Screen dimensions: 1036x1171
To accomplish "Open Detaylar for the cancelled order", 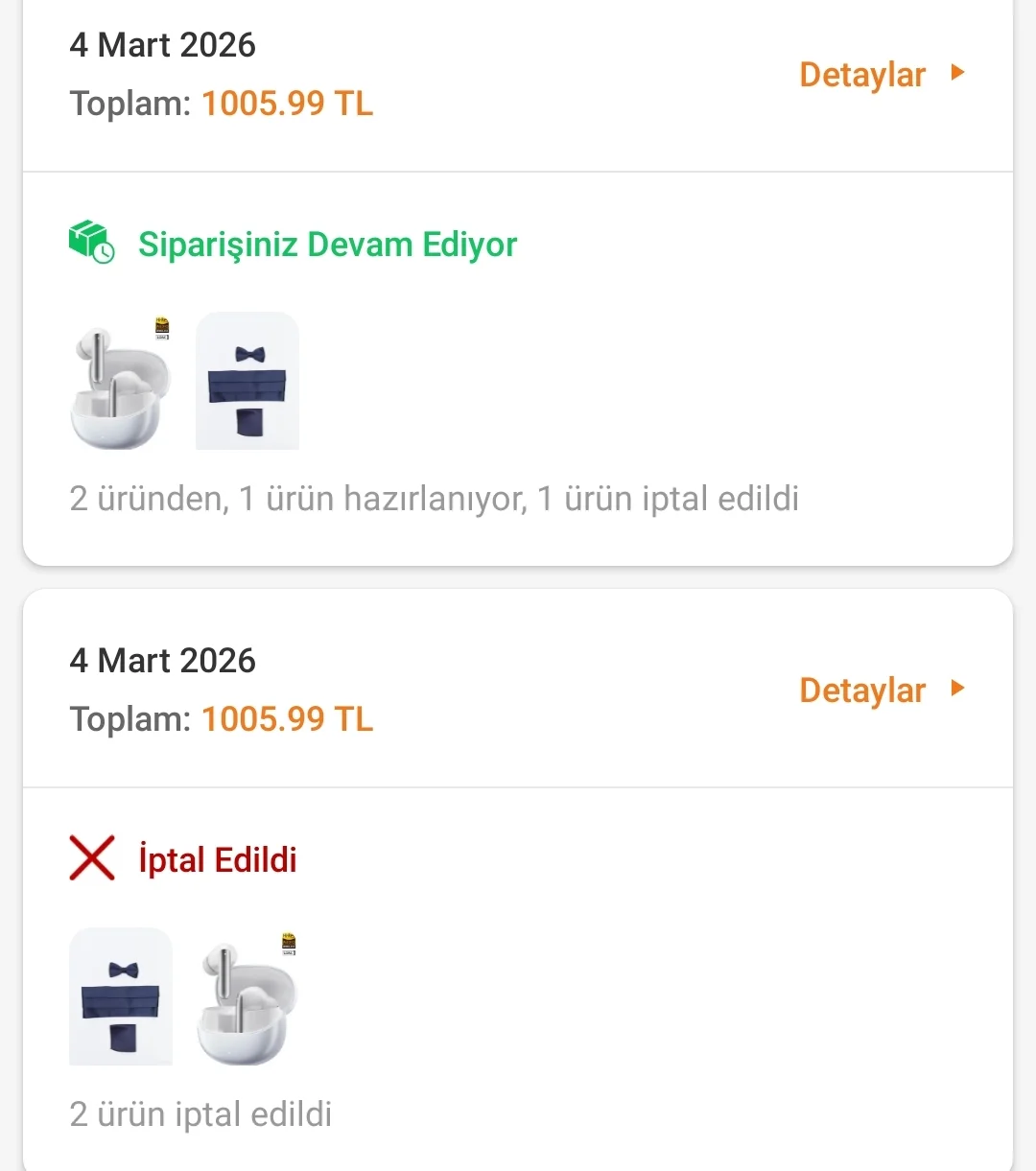I will click(x=861, y=691).
